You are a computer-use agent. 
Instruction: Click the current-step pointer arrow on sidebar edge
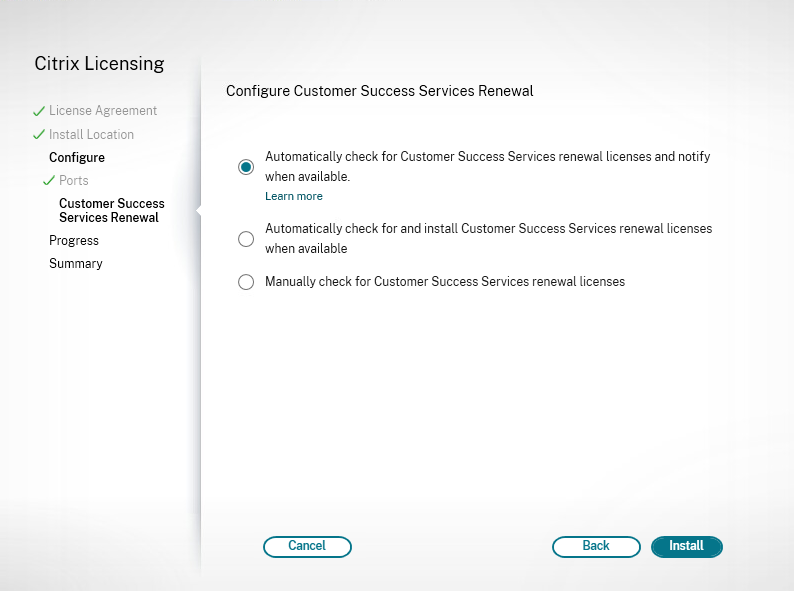tap(198, 210)
